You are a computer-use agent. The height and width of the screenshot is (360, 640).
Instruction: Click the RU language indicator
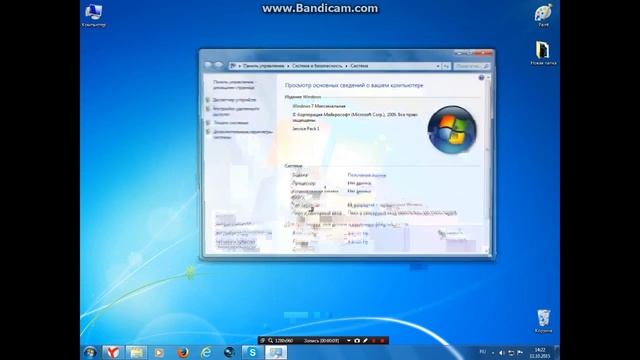(x=483, y=352)
